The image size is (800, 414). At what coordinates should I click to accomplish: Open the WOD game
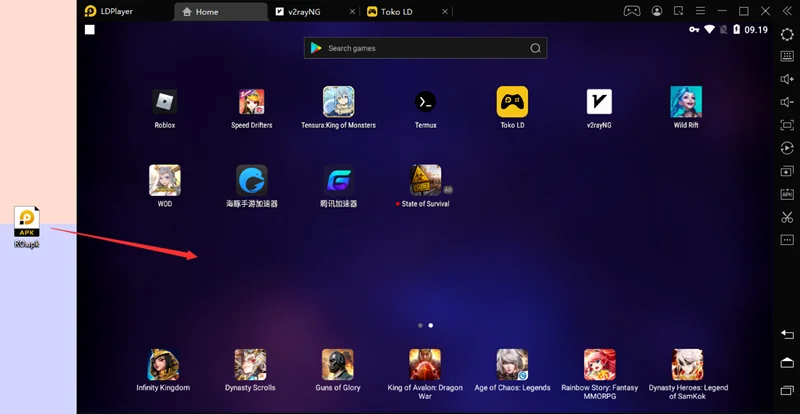(x=164, y=180)
